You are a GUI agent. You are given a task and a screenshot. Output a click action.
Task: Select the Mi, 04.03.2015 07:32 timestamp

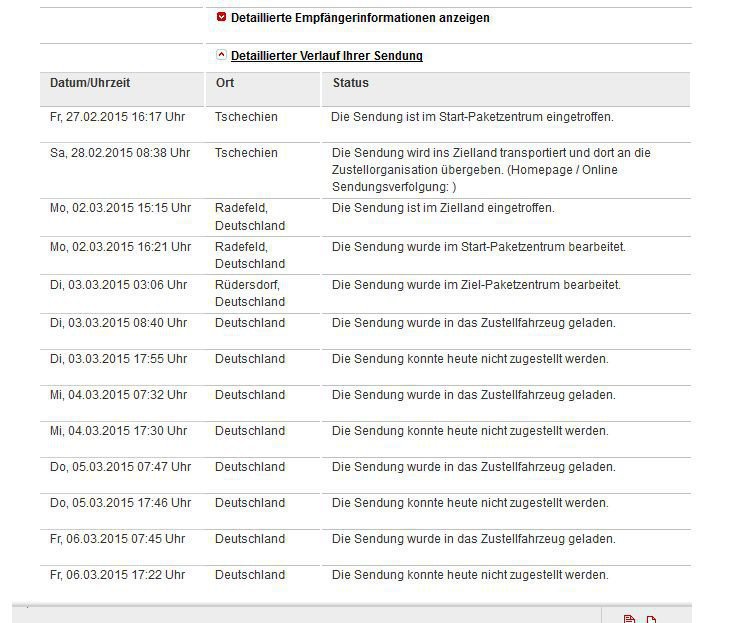(x=118, y=395)
